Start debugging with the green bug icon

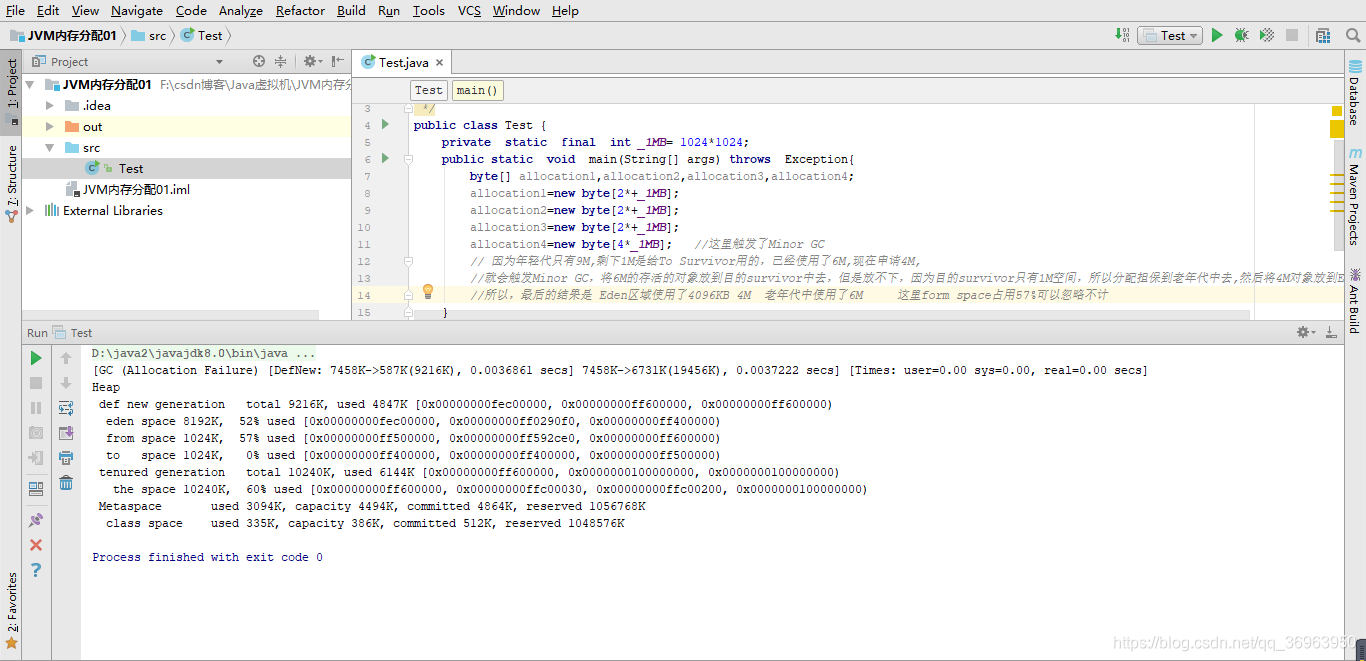point(1241,35)
